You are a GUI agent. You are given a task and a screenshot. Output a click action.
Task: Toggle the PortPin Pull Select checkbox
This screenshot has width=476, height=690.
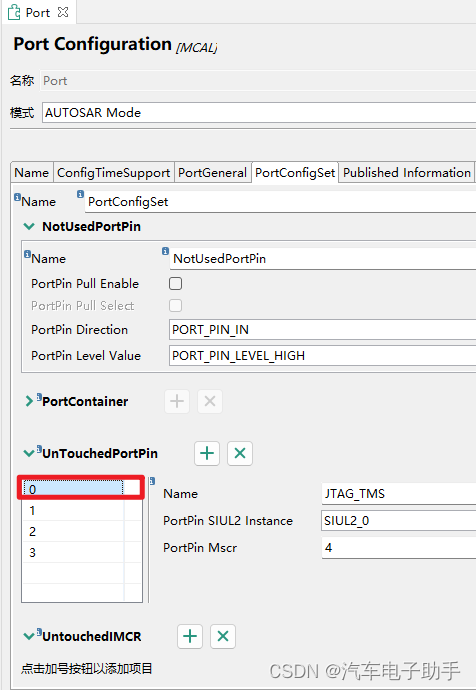[x=176, y=305]
